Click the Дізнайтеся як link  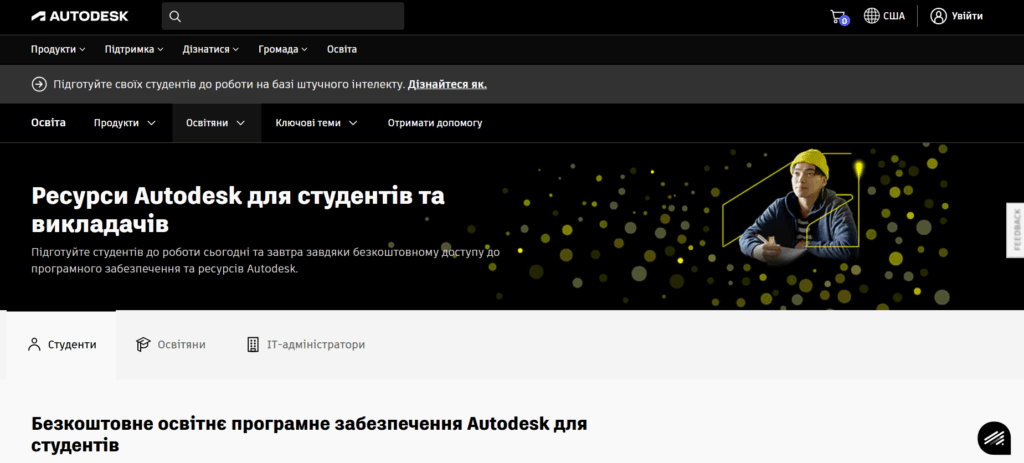coord(447,84)
